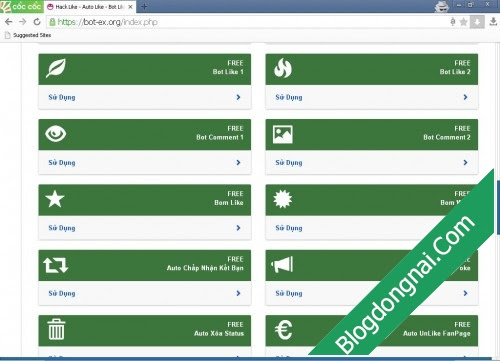The image size is (500, 361).
Task: Click the trash can icon on Auto Xóa Status
Action: click(x=56, y=329)
